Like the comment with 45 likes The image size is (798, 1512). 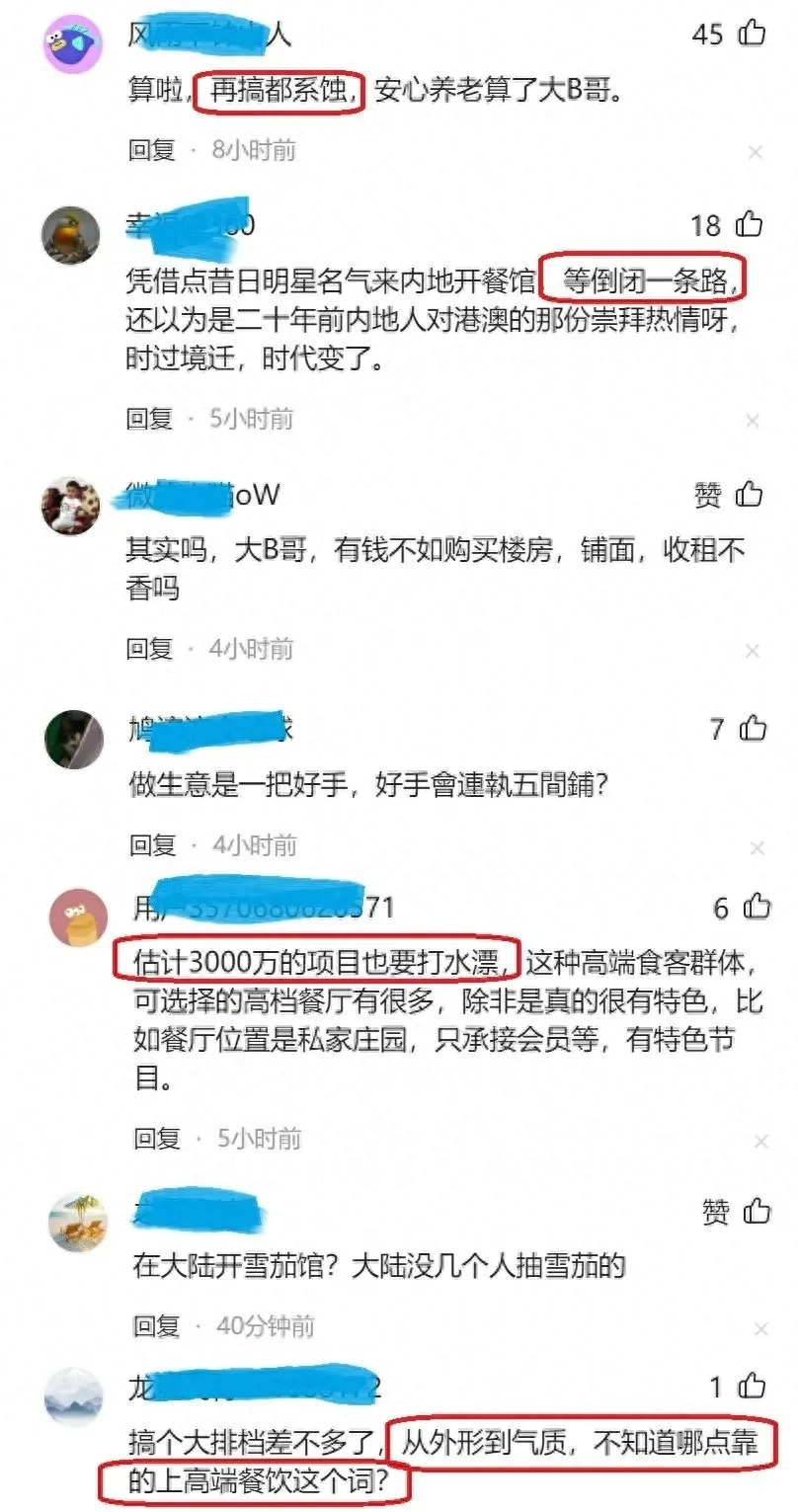[753, 34]
